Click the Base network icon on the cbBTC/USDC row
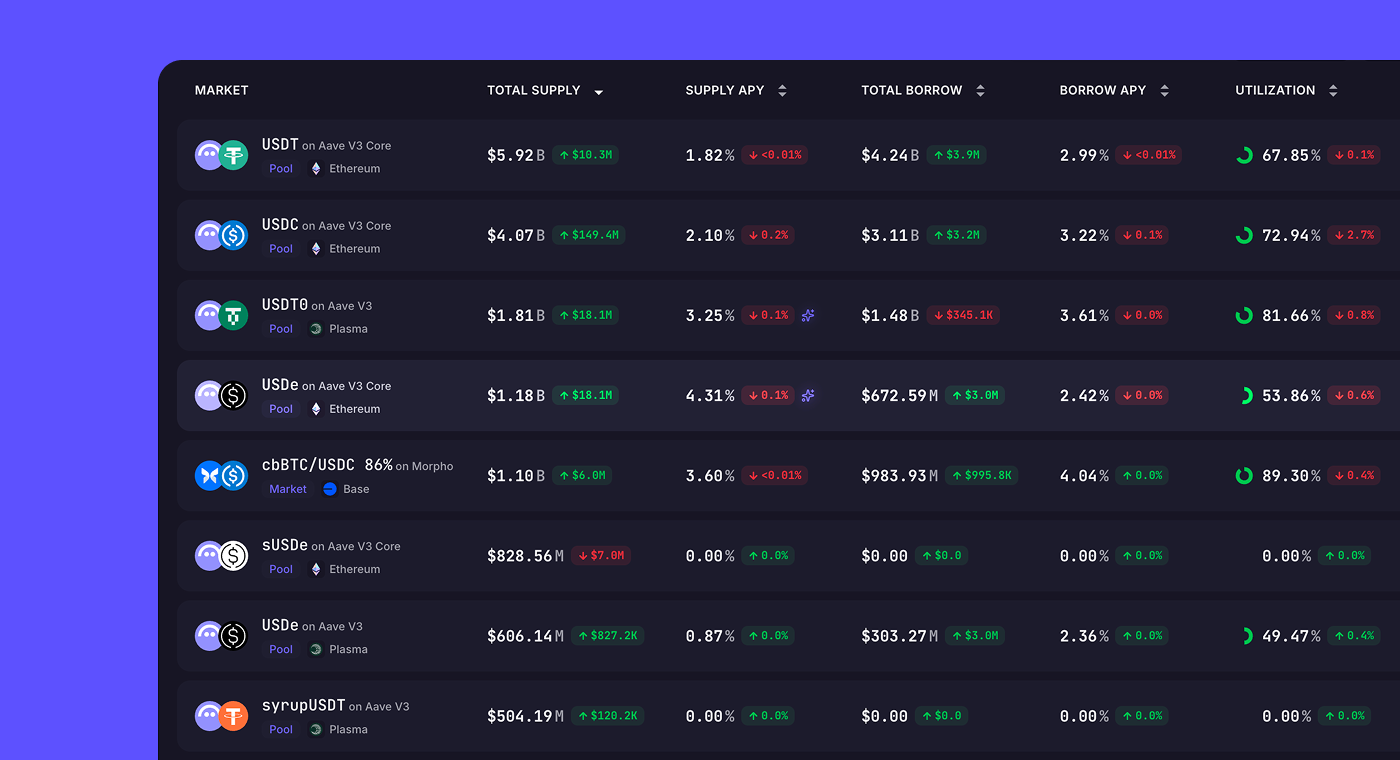1400x760 pixels. click(x=329, y=489)
